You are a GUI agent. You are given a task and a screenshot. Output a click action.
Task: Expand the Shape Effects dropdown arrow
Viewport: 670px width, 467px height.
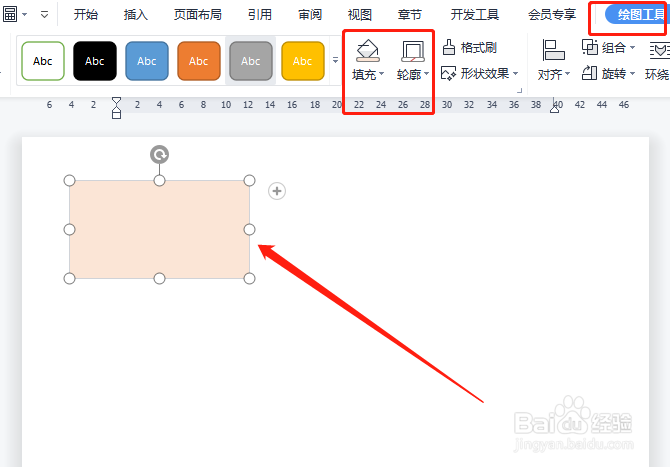(515, 73)
